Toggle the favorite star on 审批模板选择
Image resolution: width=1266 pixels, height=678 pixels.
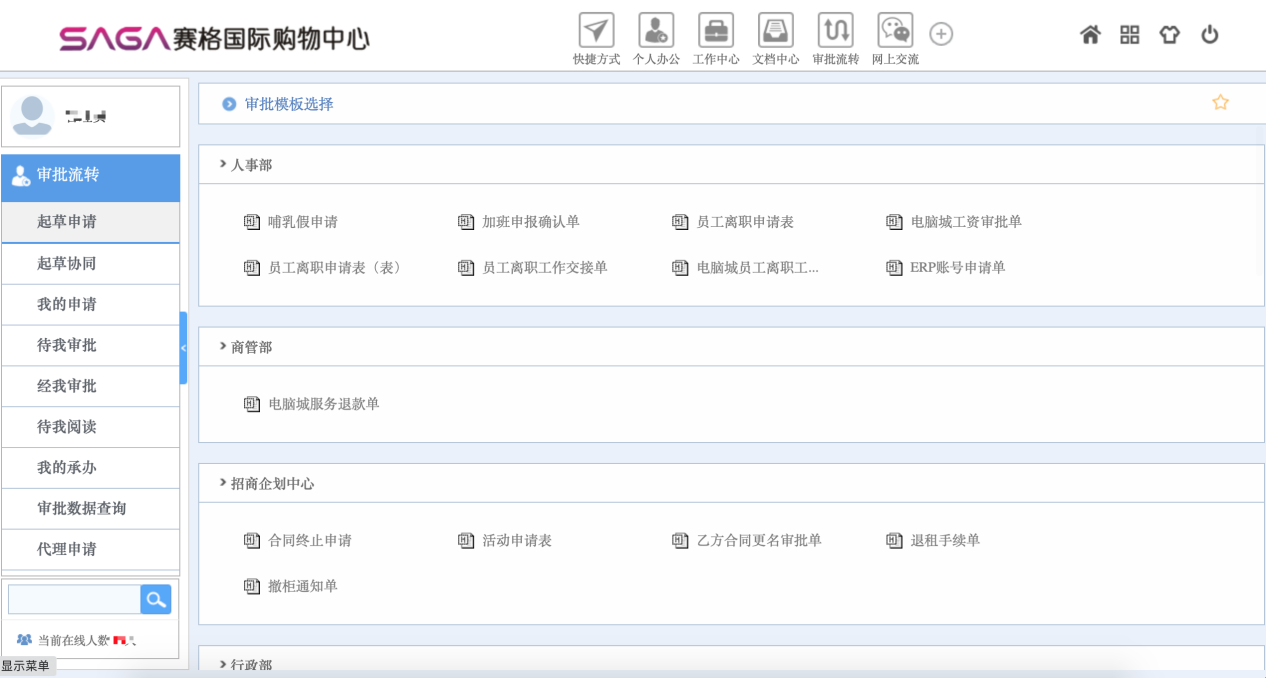point(1220,101)
